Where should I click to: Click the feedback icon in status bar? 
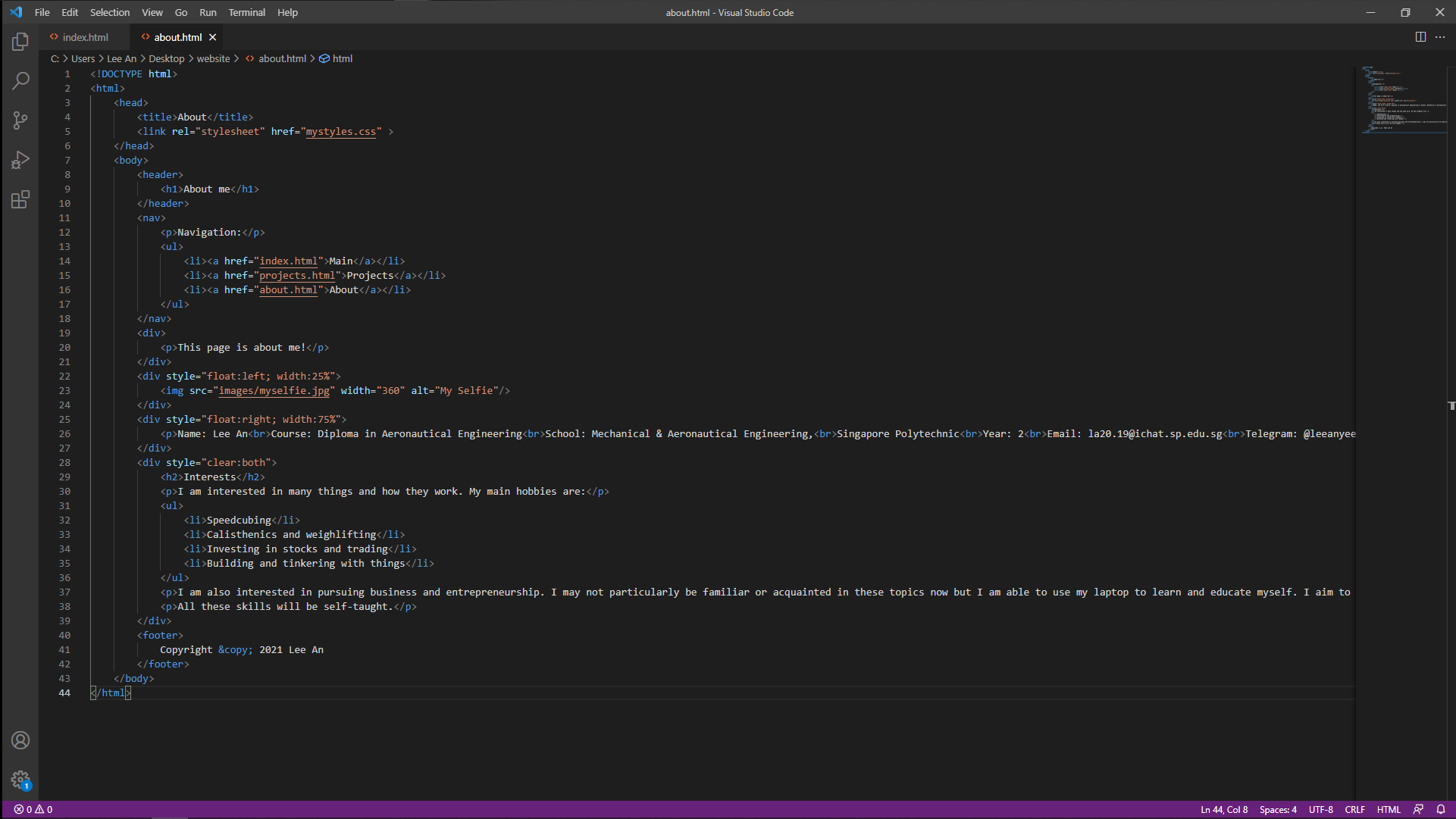coord(1418,809)
